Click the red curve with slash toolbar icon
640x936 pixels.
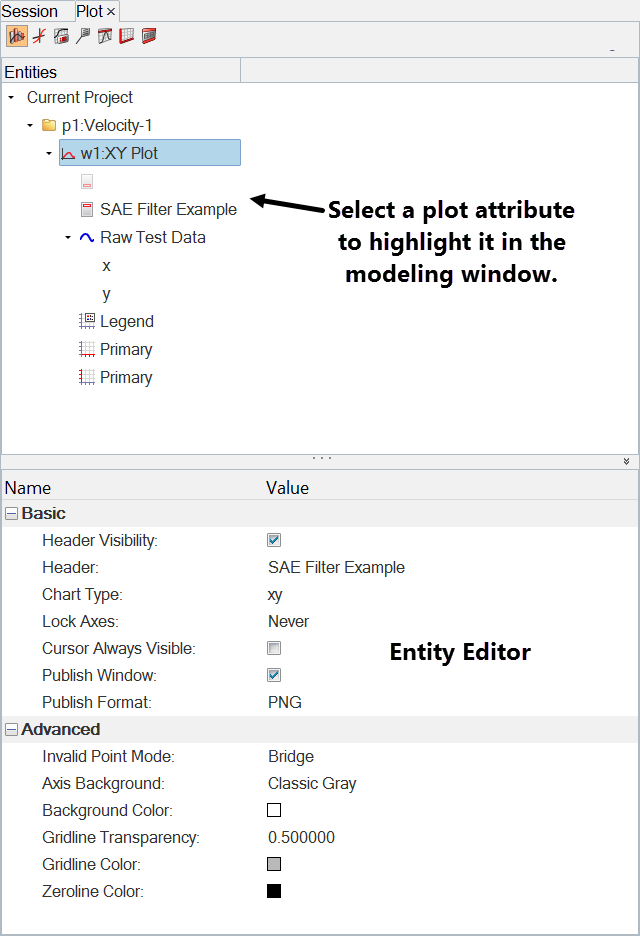coord(39,36)
